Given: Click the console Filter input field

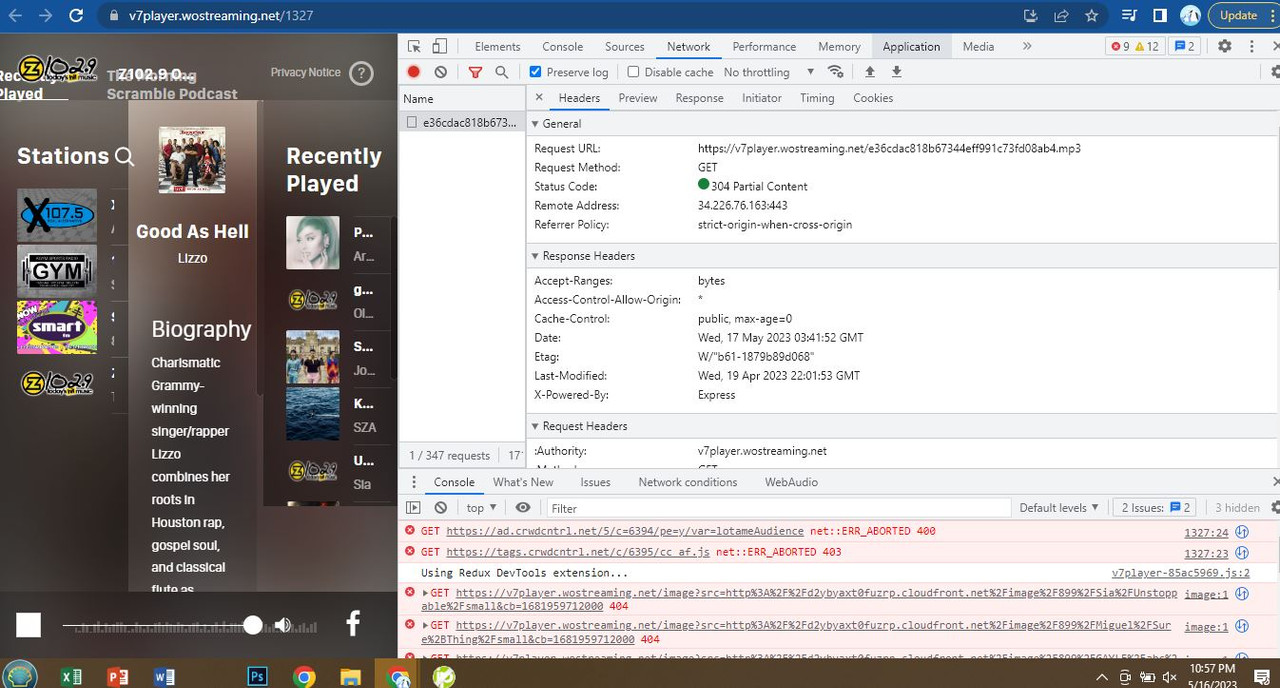Looking at the screenshot, I should click(778, 508).
